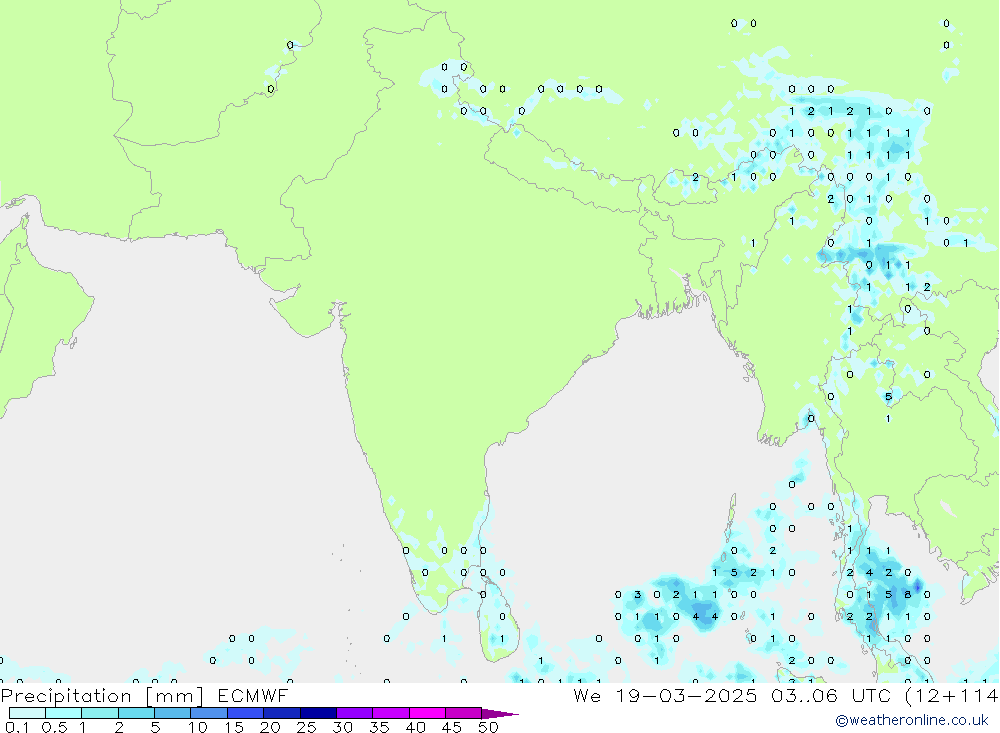
Task: Click the legend label '0.1'
Action: click(x=17, y=727)
